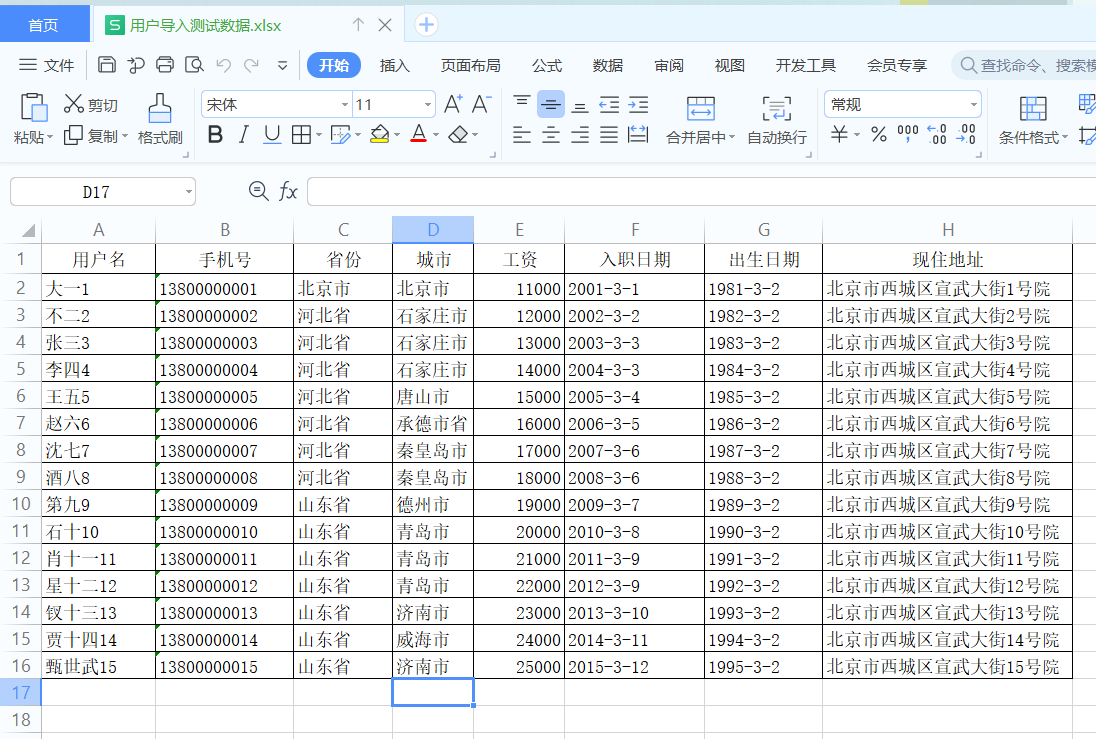Apply percent style
The height and width of the screenshot is (739, 1096).
click(x=879, y=134)
